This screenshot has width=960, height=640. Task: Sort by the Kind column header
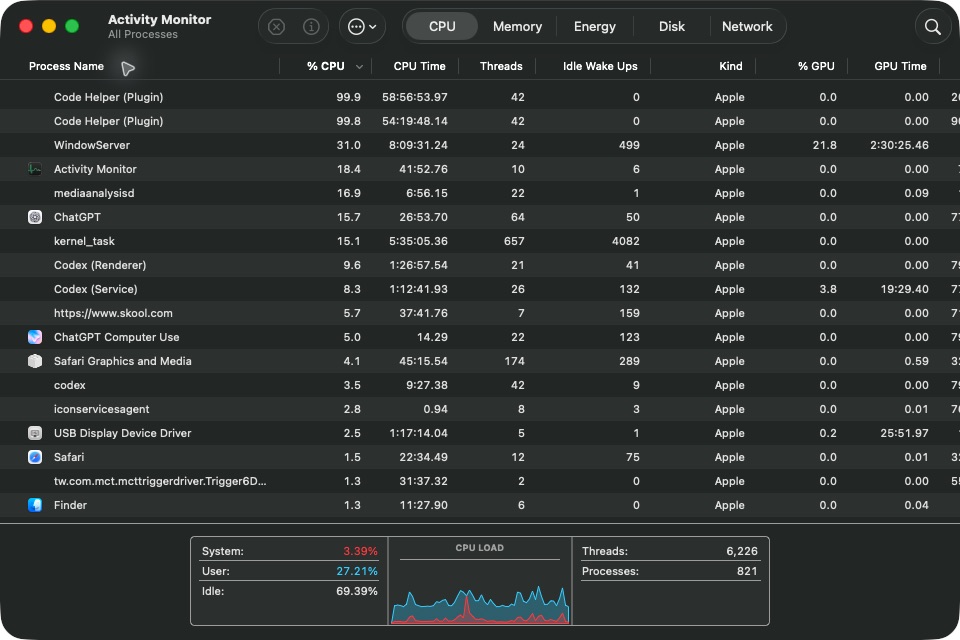(730, 66)
